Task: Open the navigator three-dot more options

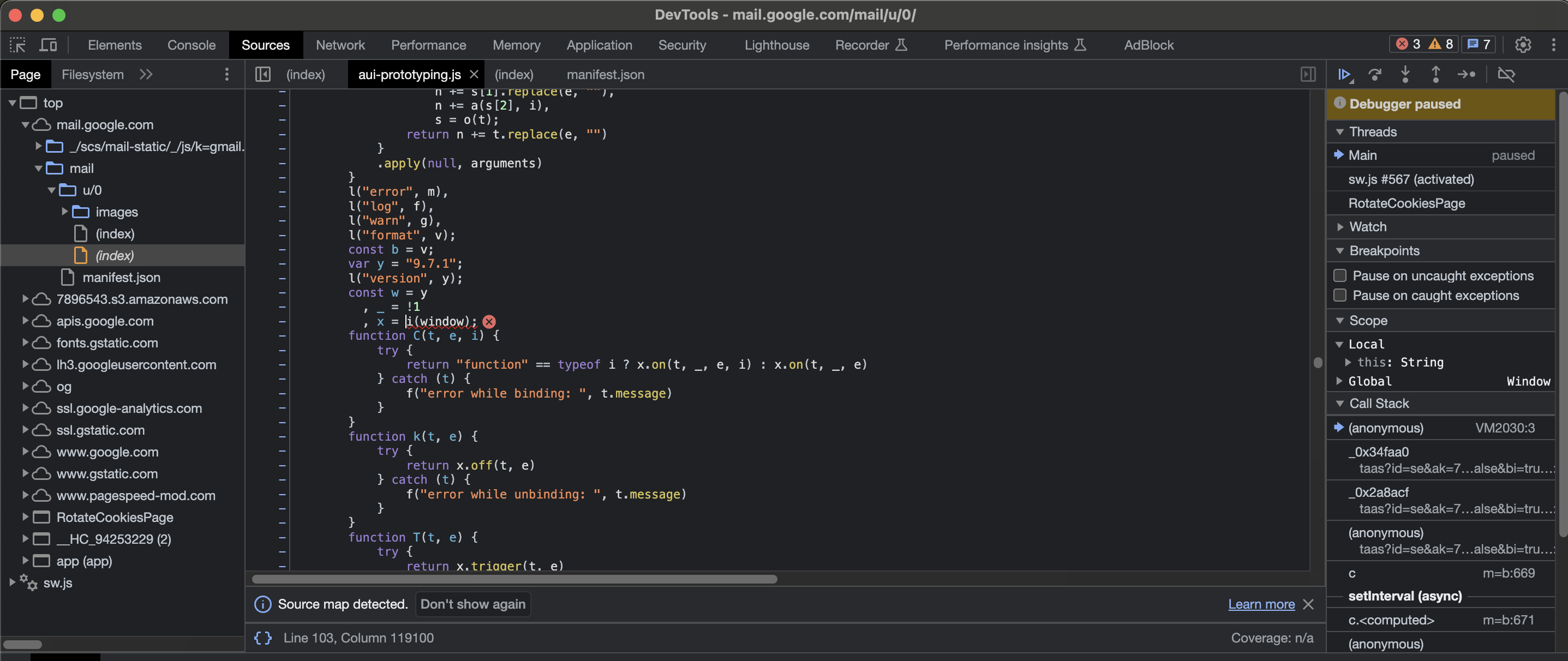Action: [x=227, y=74]
